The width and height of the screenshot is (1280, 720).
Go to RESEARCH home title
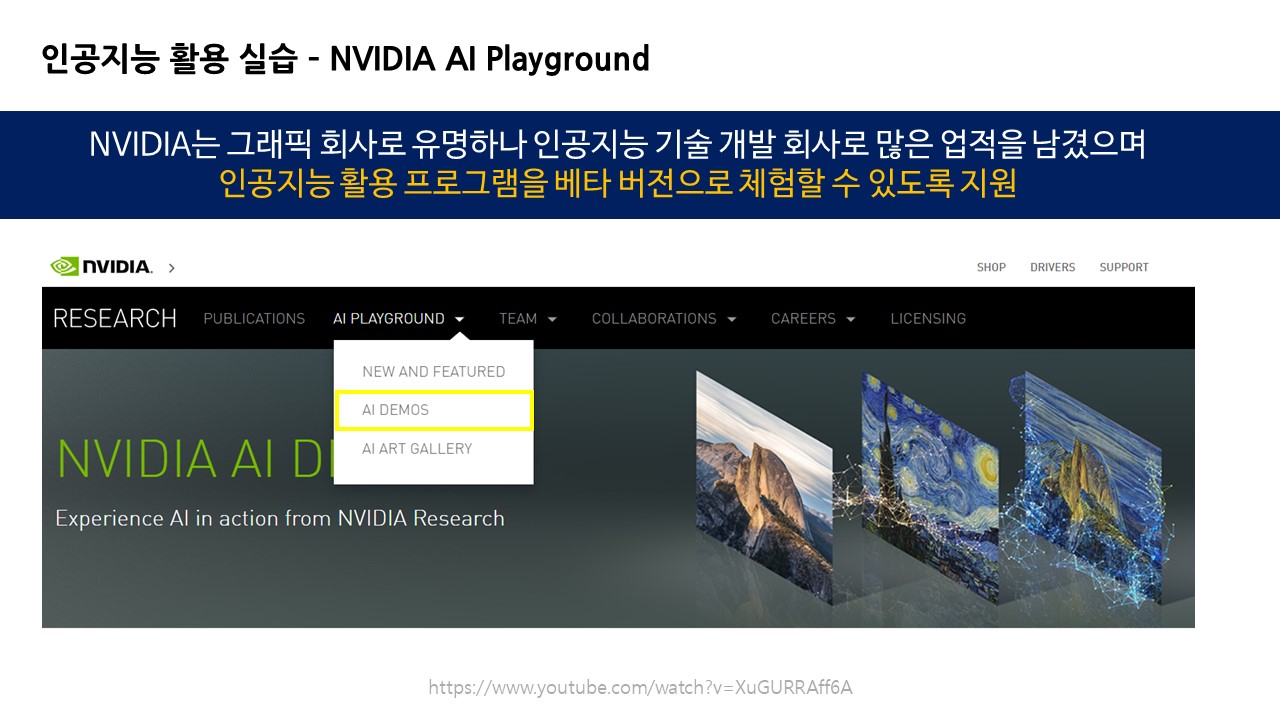point(115,318)
